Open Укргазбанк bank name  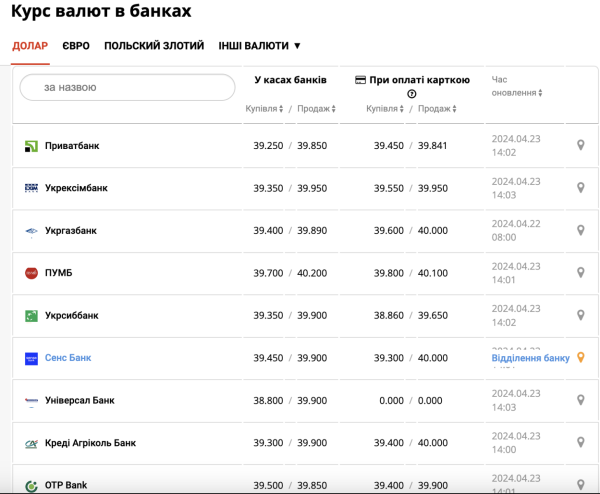pos(71,231)
